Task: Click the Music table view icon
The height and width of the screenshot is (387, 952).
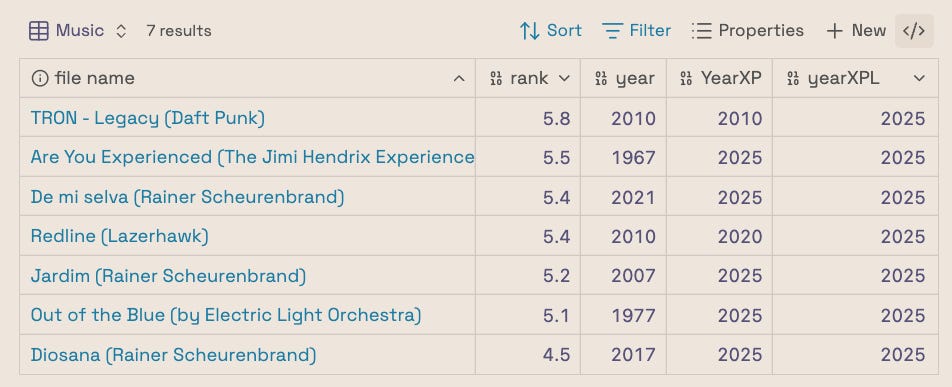Action: (x=38, y=31)
